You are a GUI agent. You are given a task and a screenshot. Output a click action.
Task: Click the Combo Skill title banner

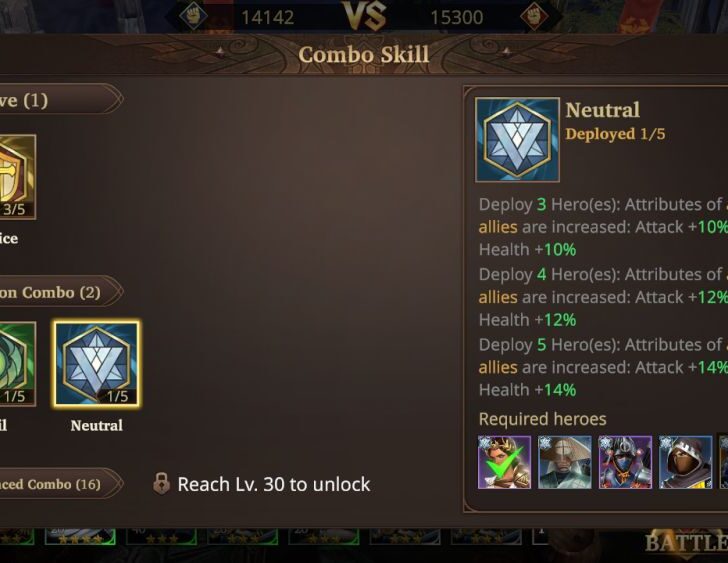tap(364, 55)
